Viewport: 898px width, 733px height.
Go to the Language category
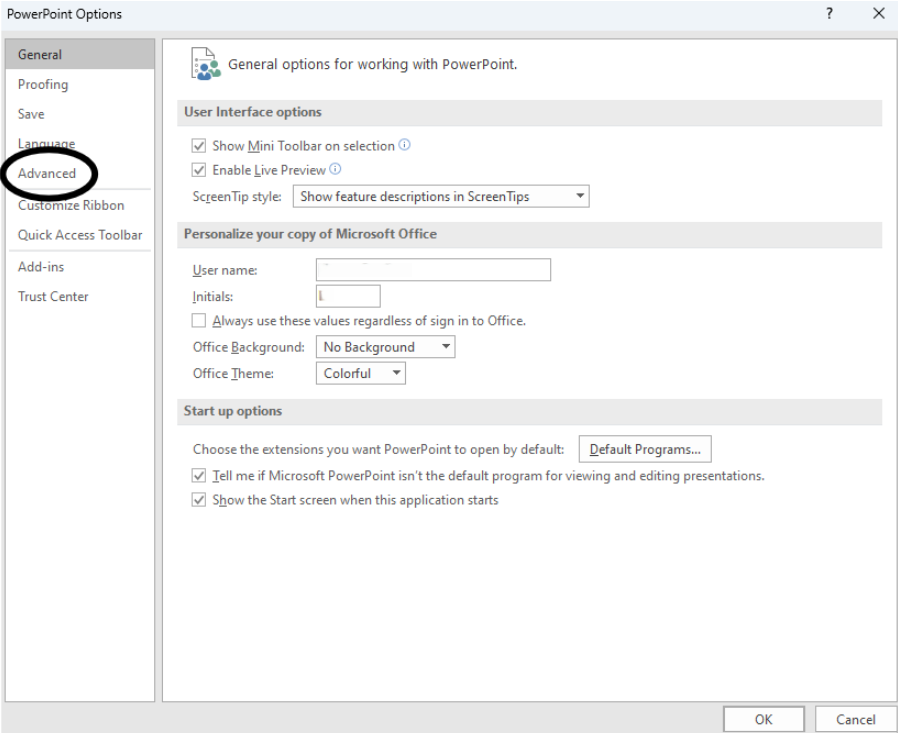[x=80, y=143]
